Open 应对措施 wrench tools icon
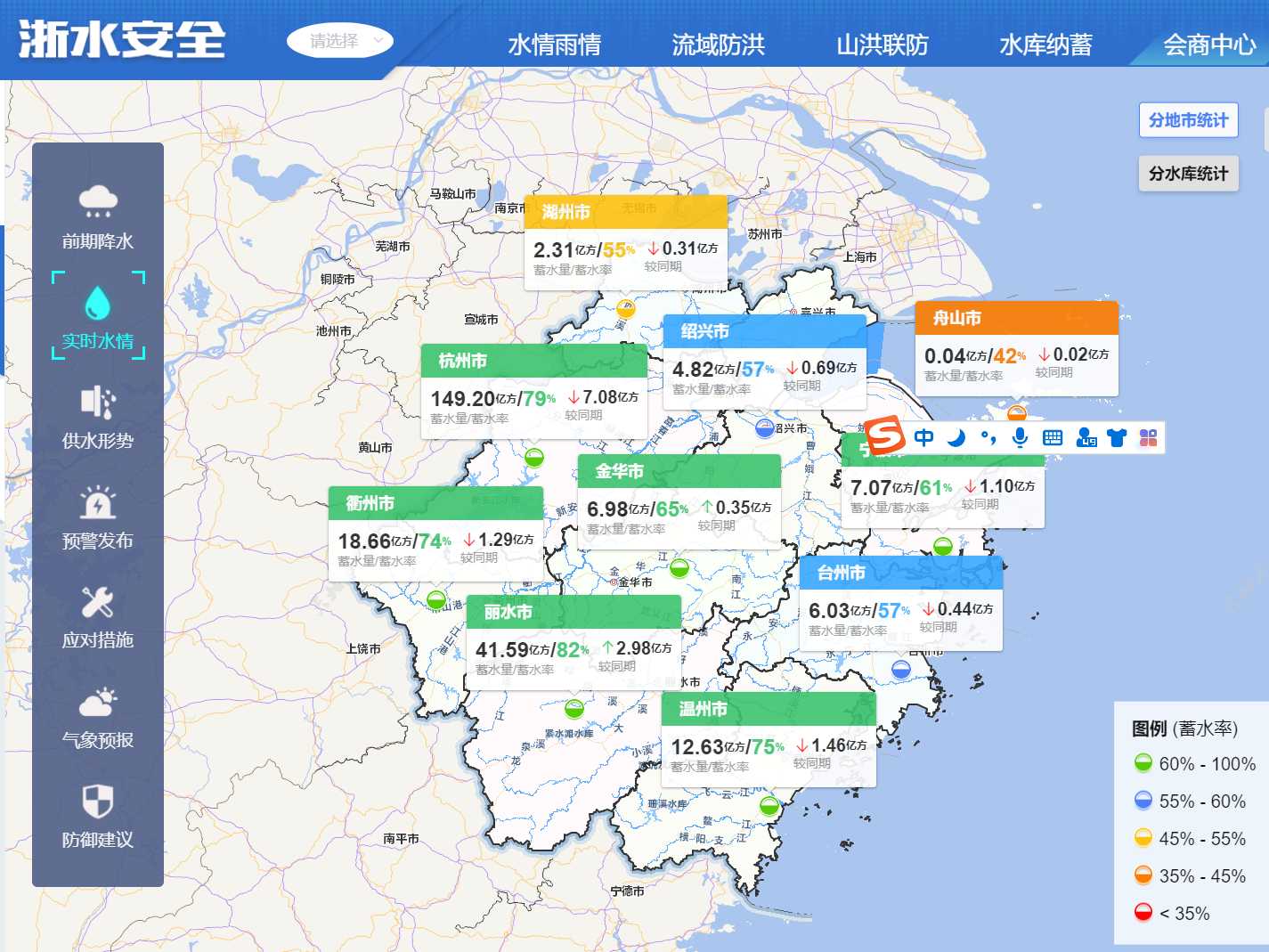The height and width of the screenshot is (952, 1269). (98, 603)
